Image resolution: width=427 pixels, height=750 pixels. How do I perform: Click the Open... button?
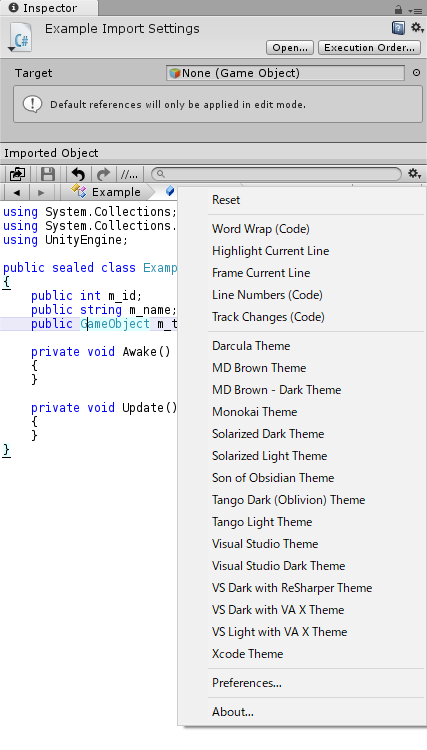tap(290, 48)
